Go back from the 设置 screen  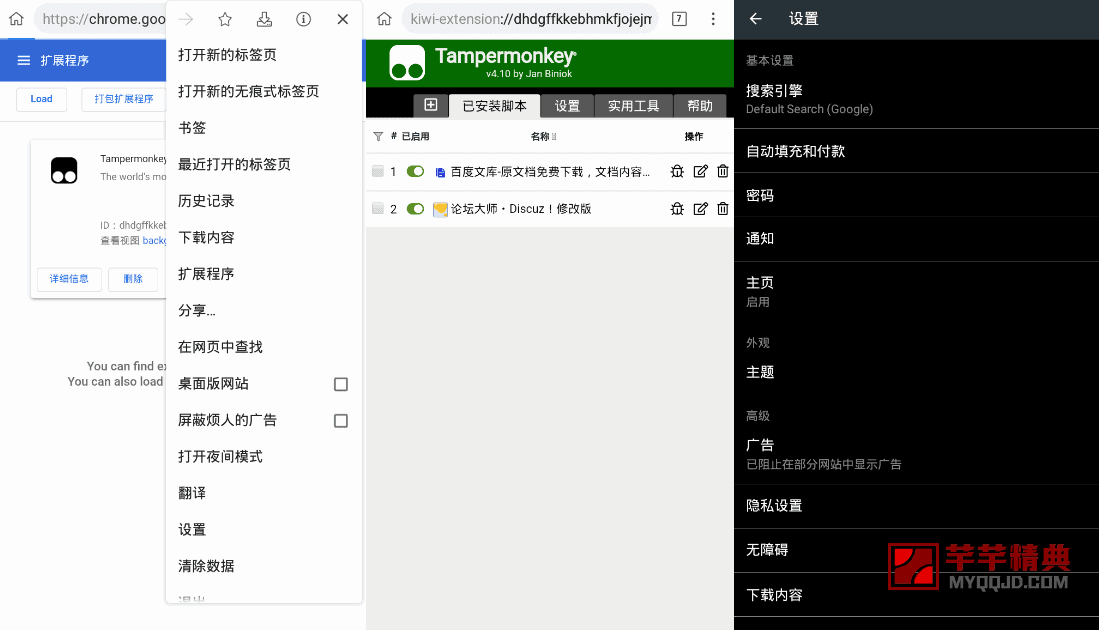tap(756, 19)
